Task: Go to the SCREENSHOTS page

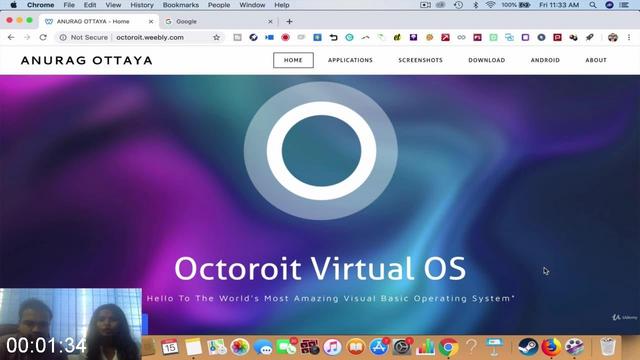Action: tap(420, 60)
